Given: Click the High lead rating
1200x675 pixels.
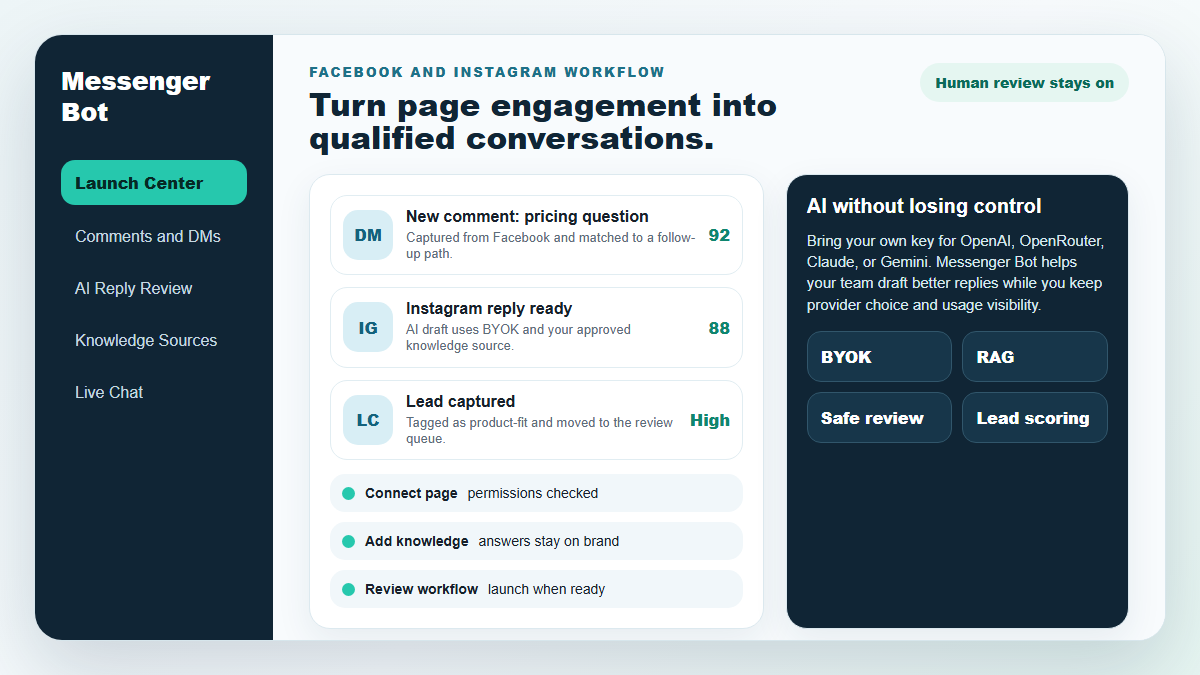Looking at the screenshot, I should coord(710,420).
